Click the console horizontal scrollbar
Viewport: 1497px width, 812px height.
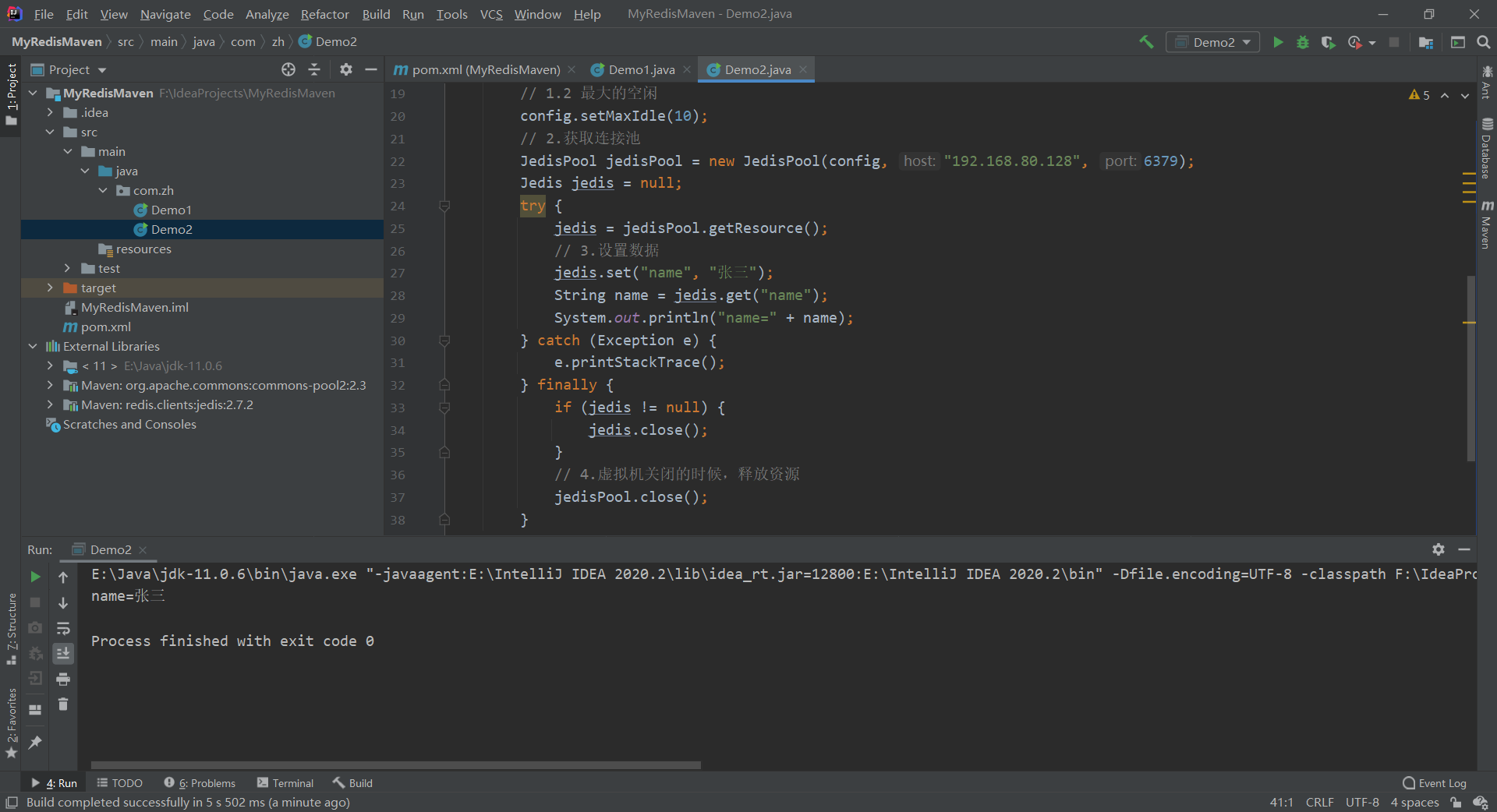(395, 765)
